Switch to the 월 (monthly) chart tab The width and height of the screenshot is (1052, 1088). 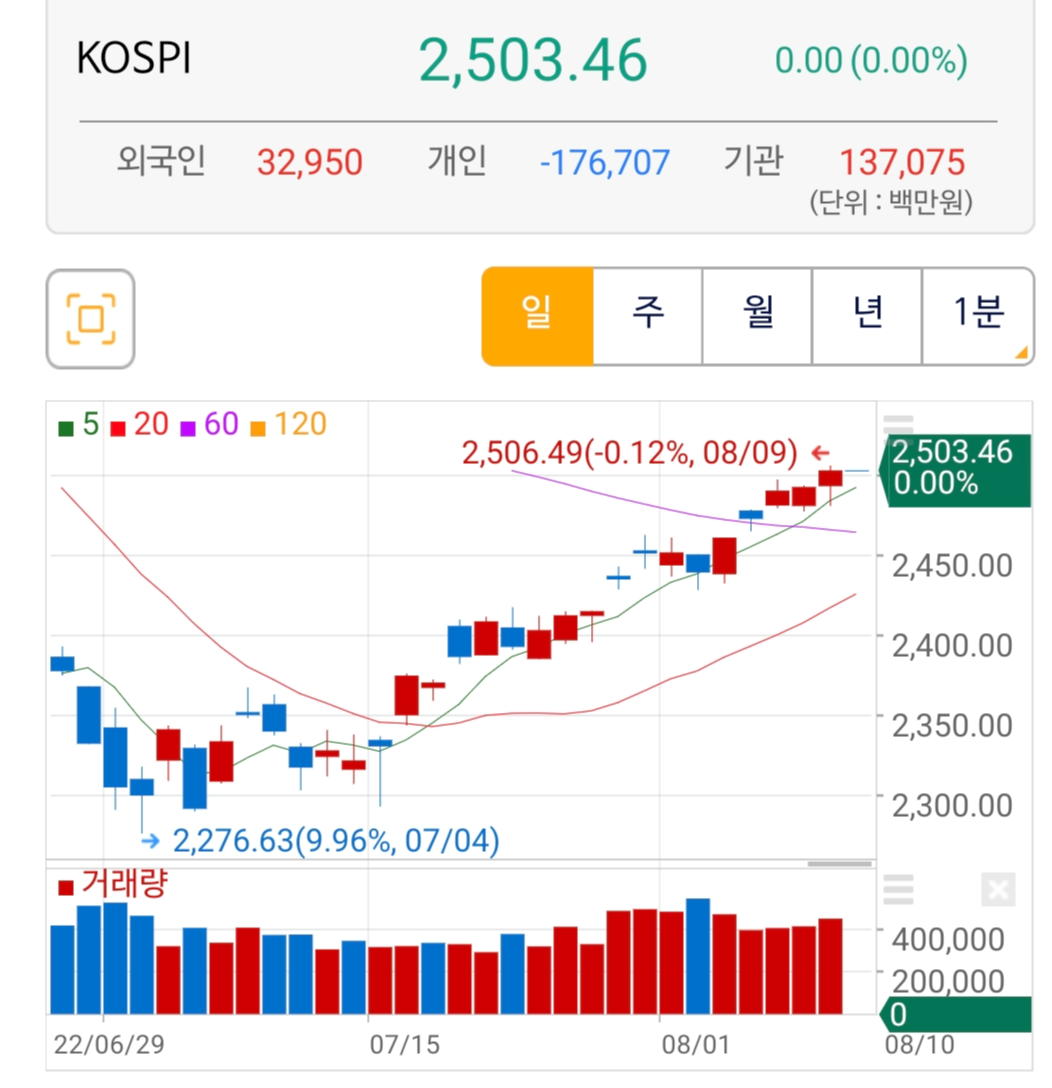pyautogui.click(x=757, y=316)
